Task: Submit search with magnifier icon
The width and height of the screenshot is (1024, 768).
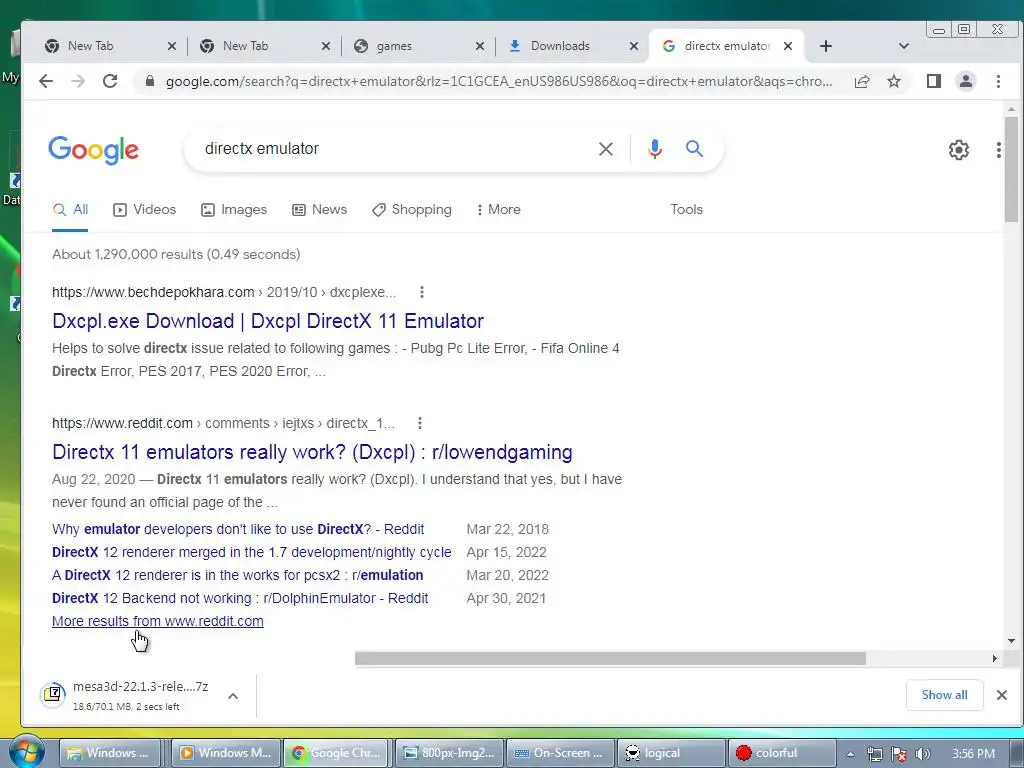Action: [x=694, y=149]
